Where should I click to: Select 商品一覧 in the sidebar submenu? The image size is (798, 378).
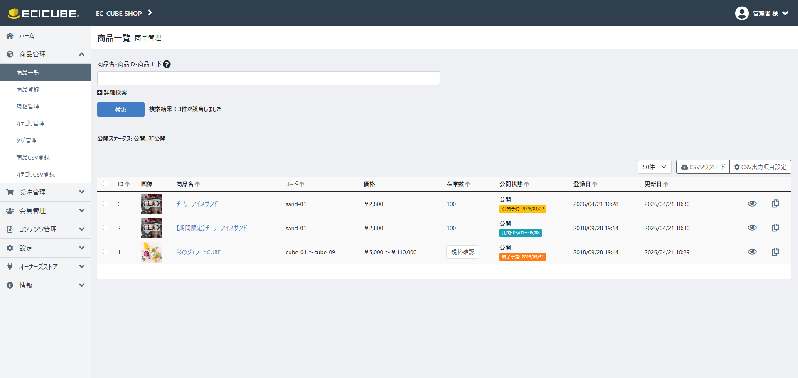[45, 72]
